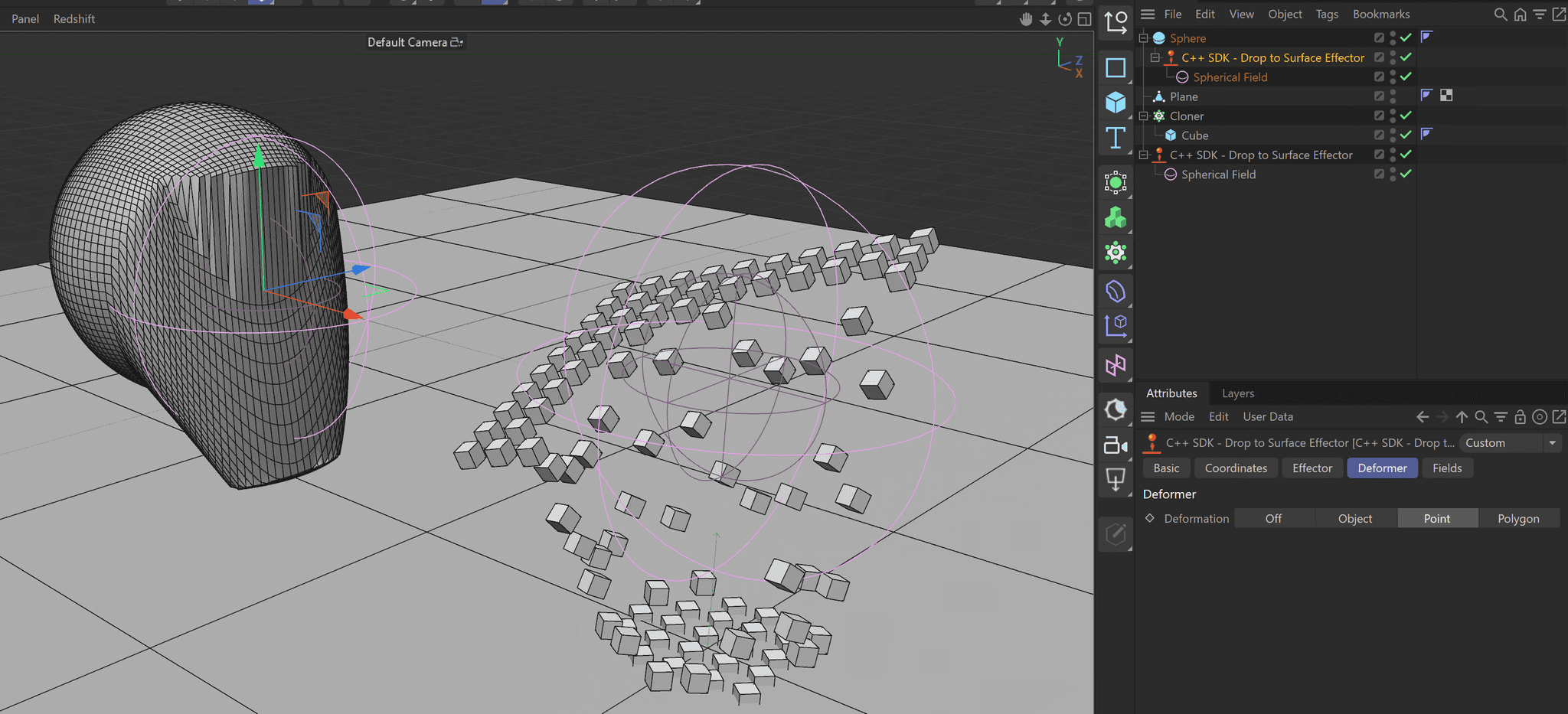Viewport: 1568px width, 714px height.
Task: Switch to the Layers tab
Action: 1238,393
